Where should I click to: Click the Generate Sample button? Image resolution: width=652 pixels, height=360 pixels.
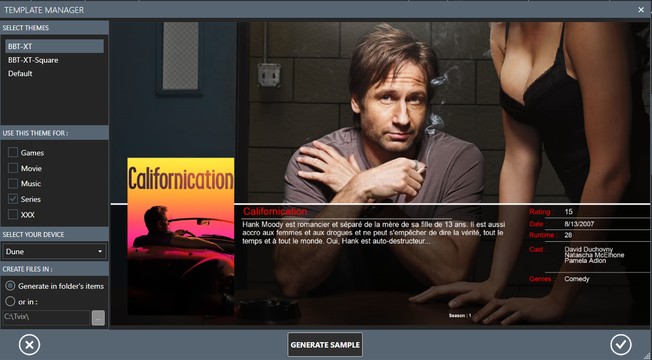(325, 345)
